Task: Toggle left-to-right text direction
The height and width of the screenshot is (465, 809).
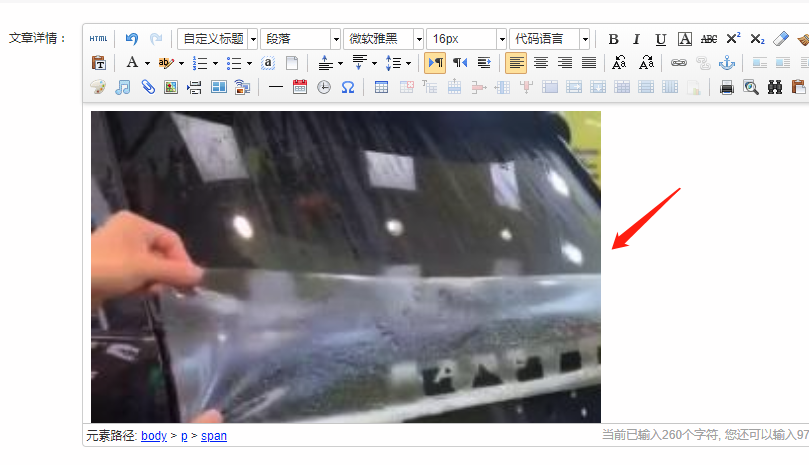Action: (435, 63)
